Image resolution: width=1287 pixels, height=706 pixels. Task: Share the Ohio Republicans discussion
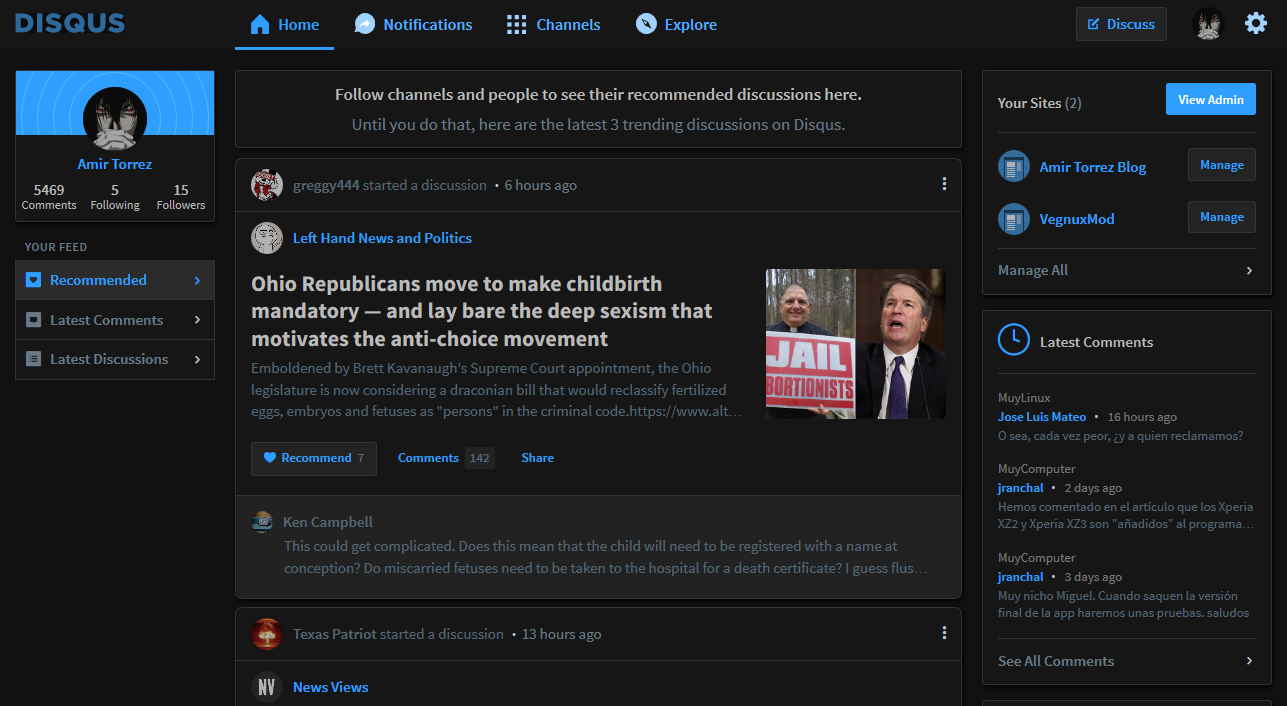(537, 458)
